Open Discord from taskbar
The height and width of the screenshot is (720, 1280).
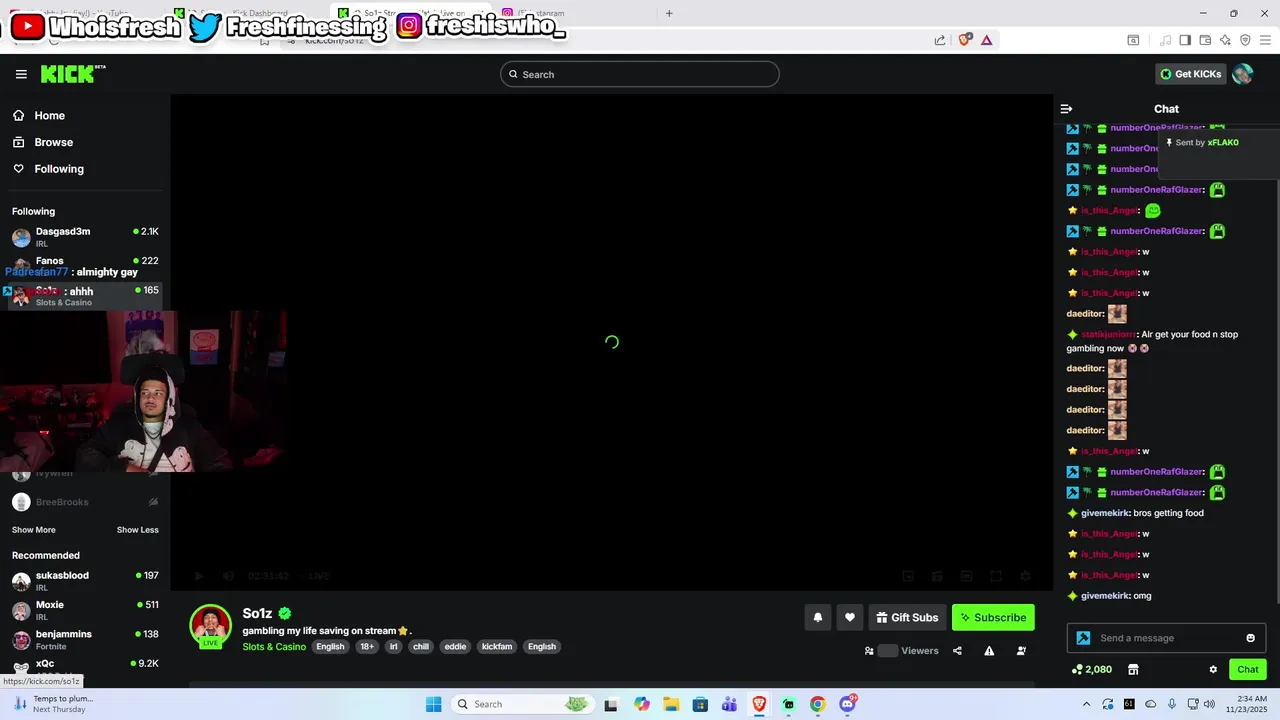point(848,704)
